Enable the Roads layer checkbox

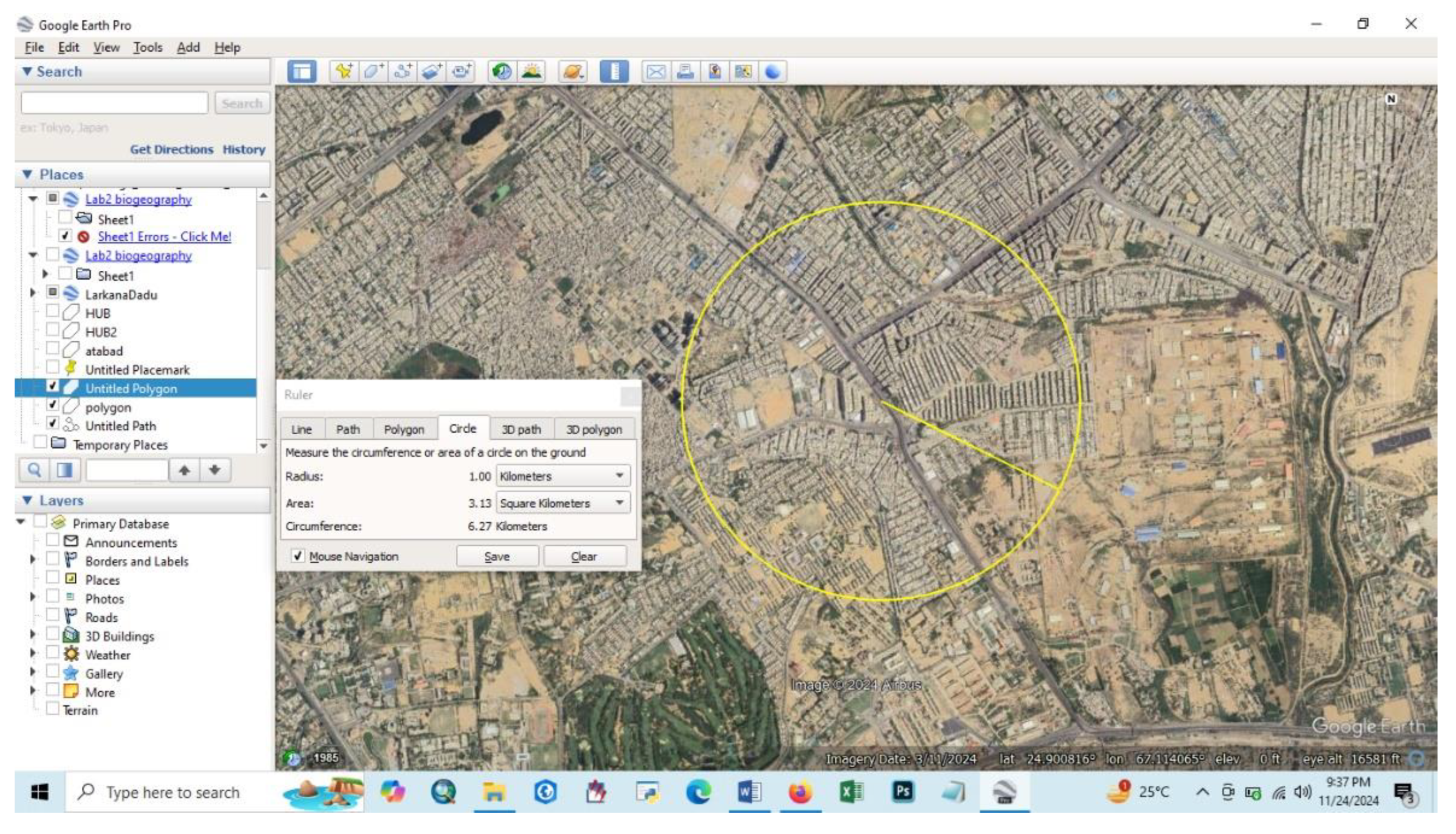(53, 616)
